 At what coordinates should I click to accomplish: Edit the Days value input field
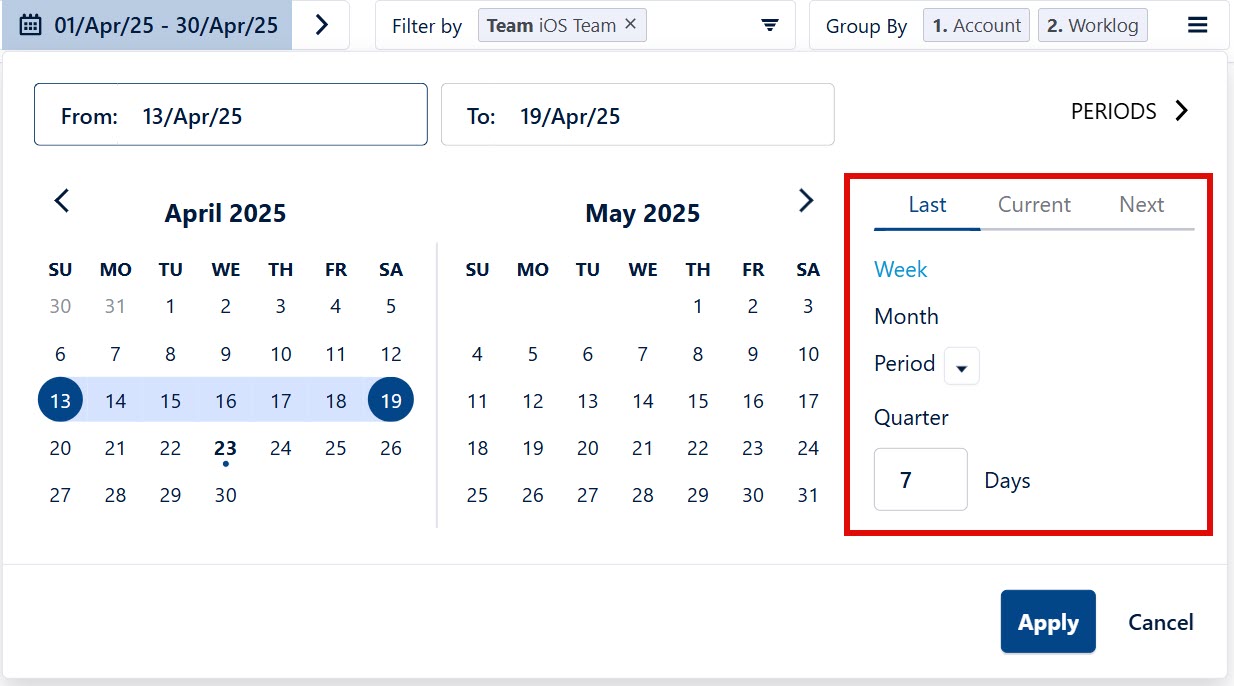(x=920, y=479)
